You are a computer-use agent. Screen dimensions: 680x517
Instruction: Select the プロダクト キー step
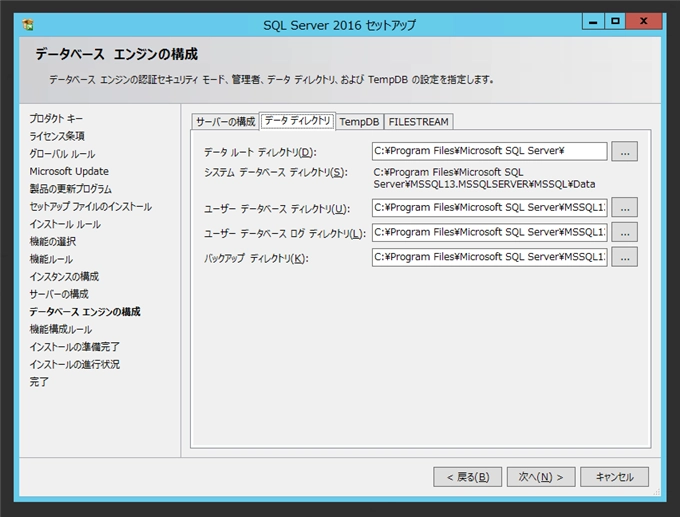click(56, 118)
